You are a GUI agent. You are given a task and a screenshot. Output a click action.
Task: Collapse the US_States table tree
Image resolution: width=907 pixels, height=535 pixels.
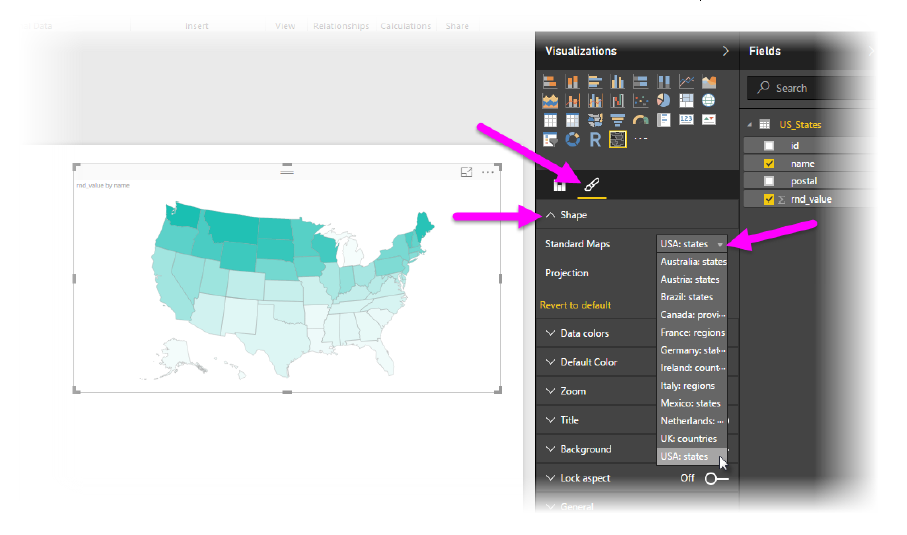(750, 124)
